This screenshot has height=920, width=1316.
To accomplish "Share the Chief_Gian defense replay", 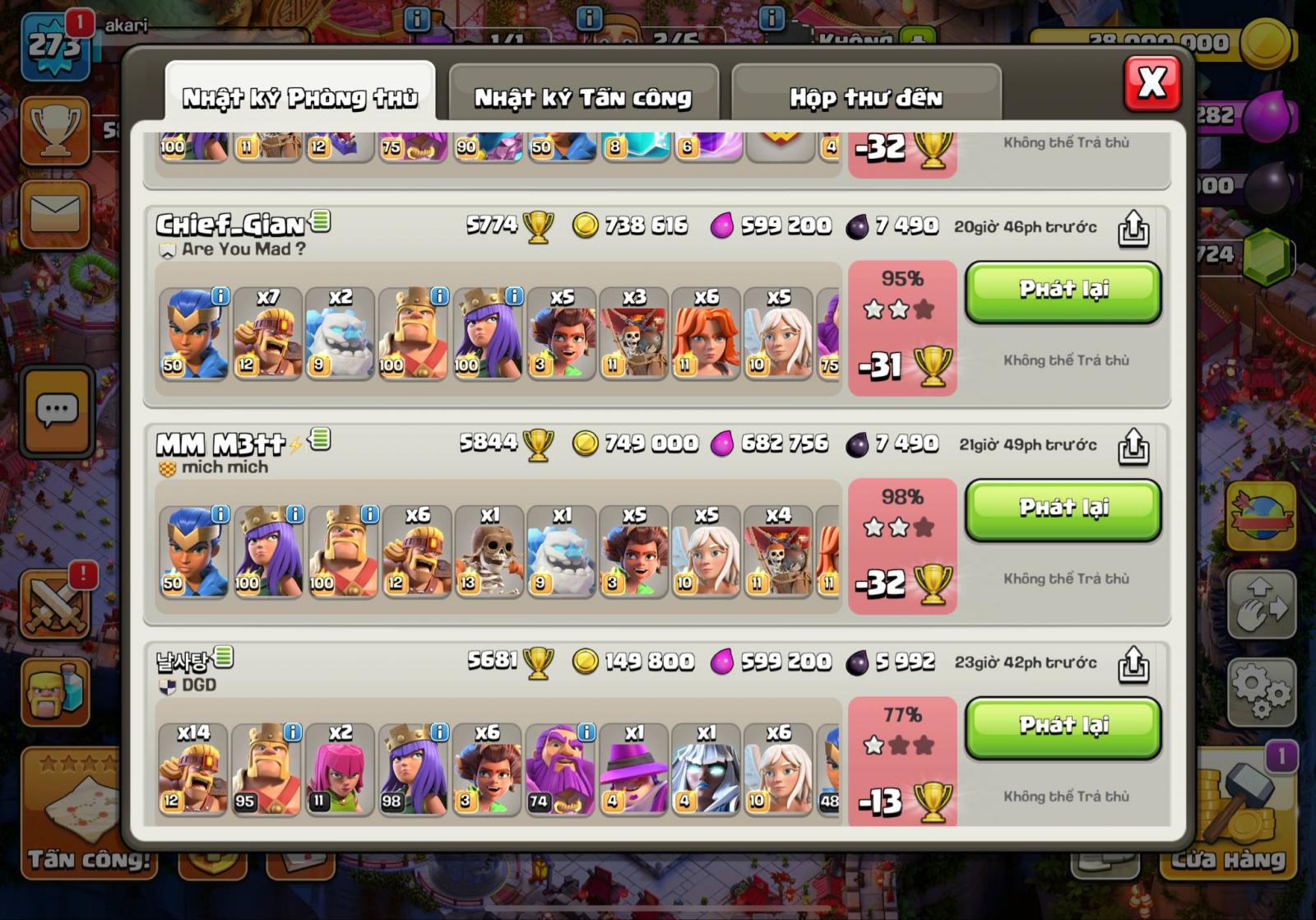I will pyautogui.click(x=1133, y=228).
